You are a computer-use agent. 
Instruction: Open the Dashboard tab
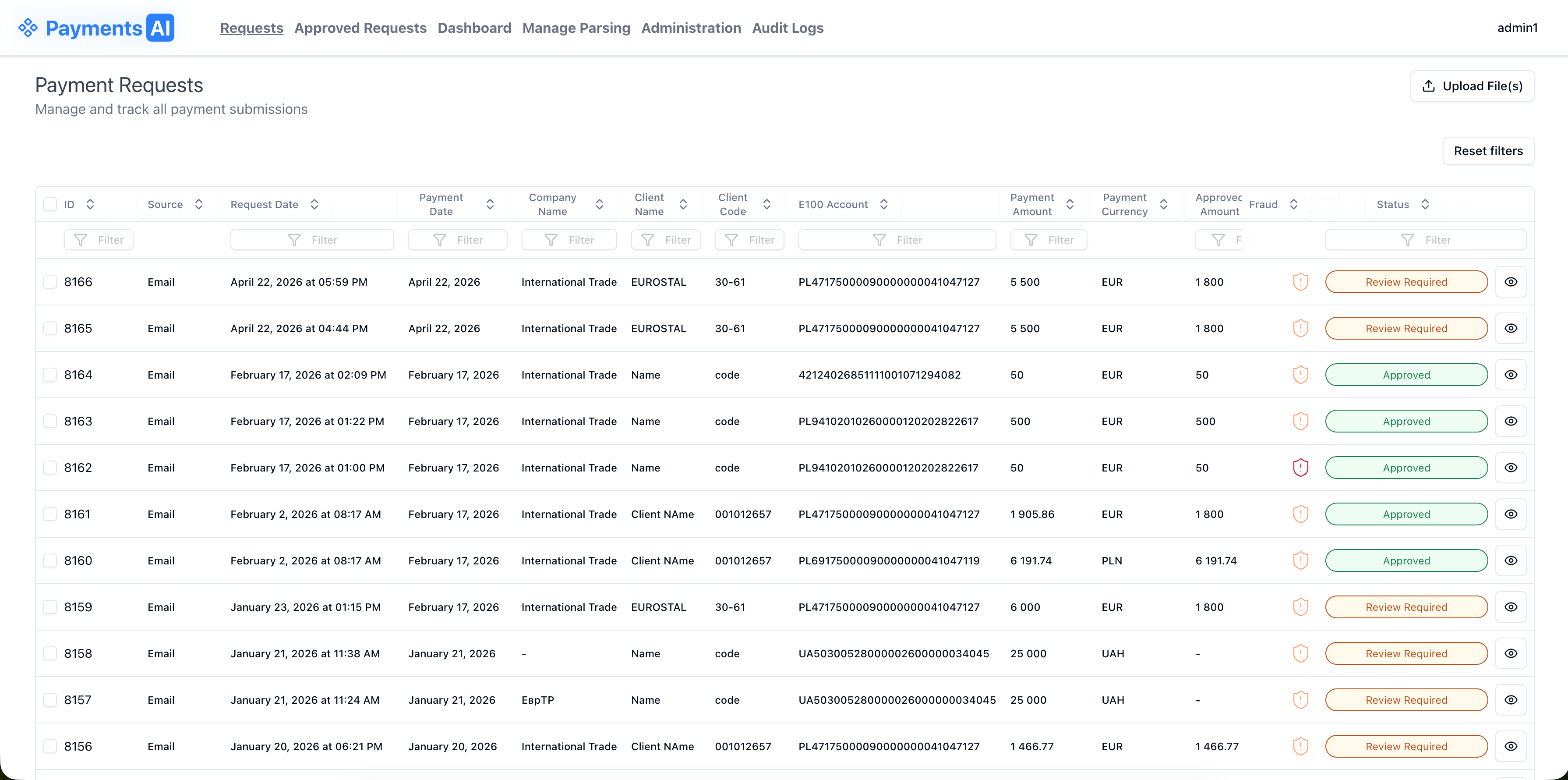pos(474,28)
